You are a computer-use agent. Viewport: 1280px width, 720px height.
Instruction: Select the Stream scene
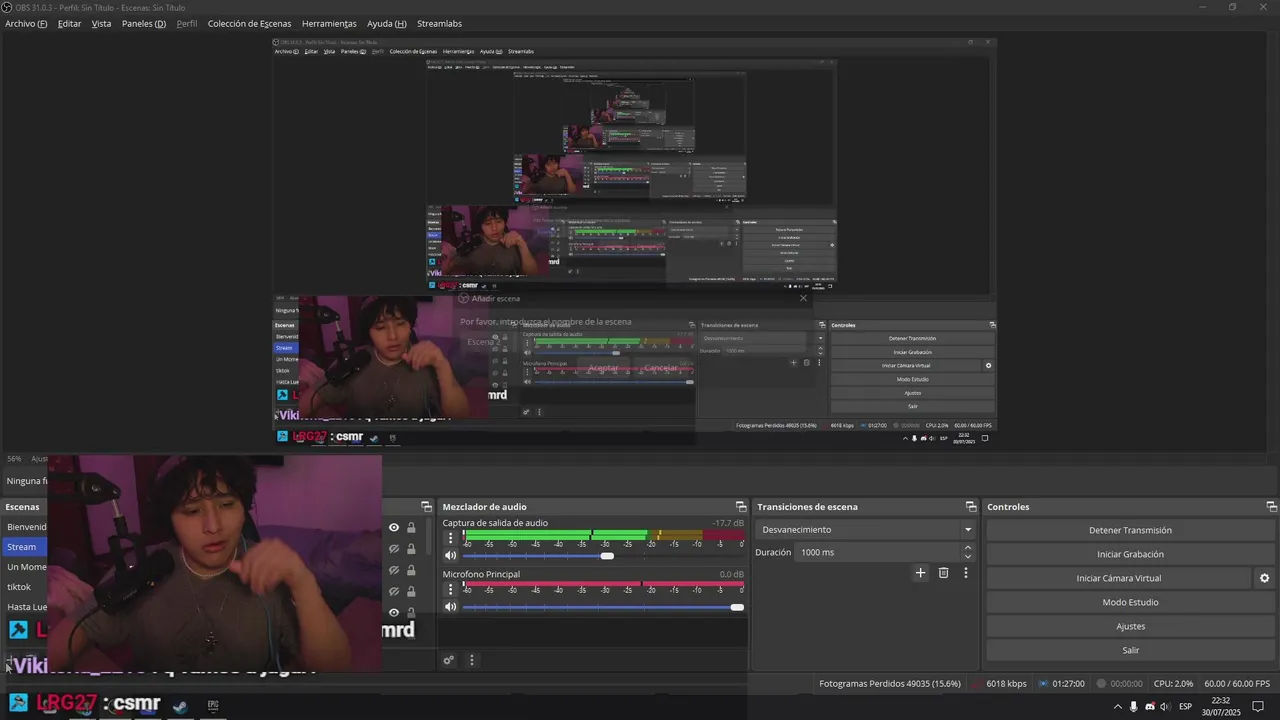pos(22,547)
